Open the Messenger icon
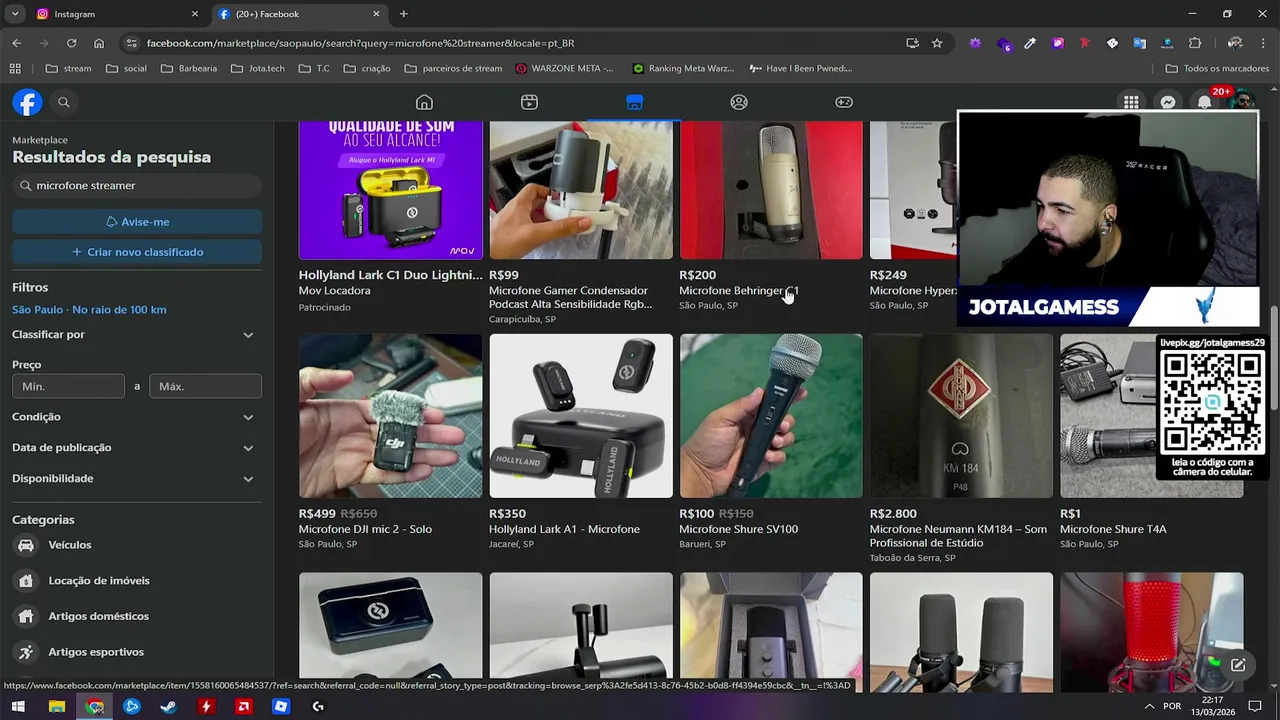 [1167, 102]
